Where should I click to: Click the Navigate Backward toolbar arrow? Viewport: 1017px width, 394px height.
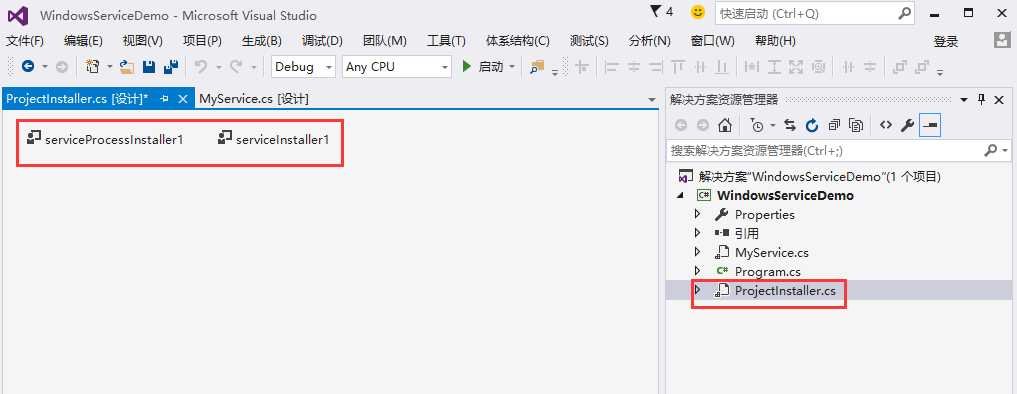(28, 66)
